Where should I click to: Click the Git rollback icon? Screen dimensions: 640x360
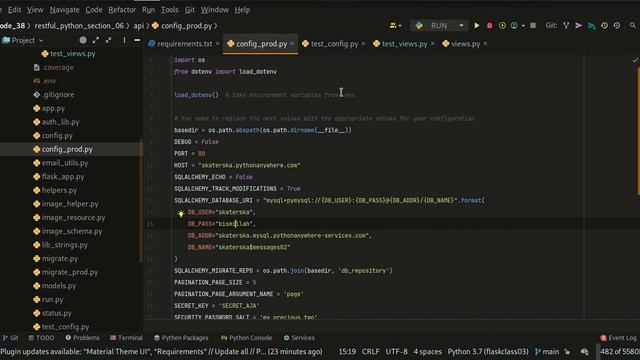click(617, 25)
